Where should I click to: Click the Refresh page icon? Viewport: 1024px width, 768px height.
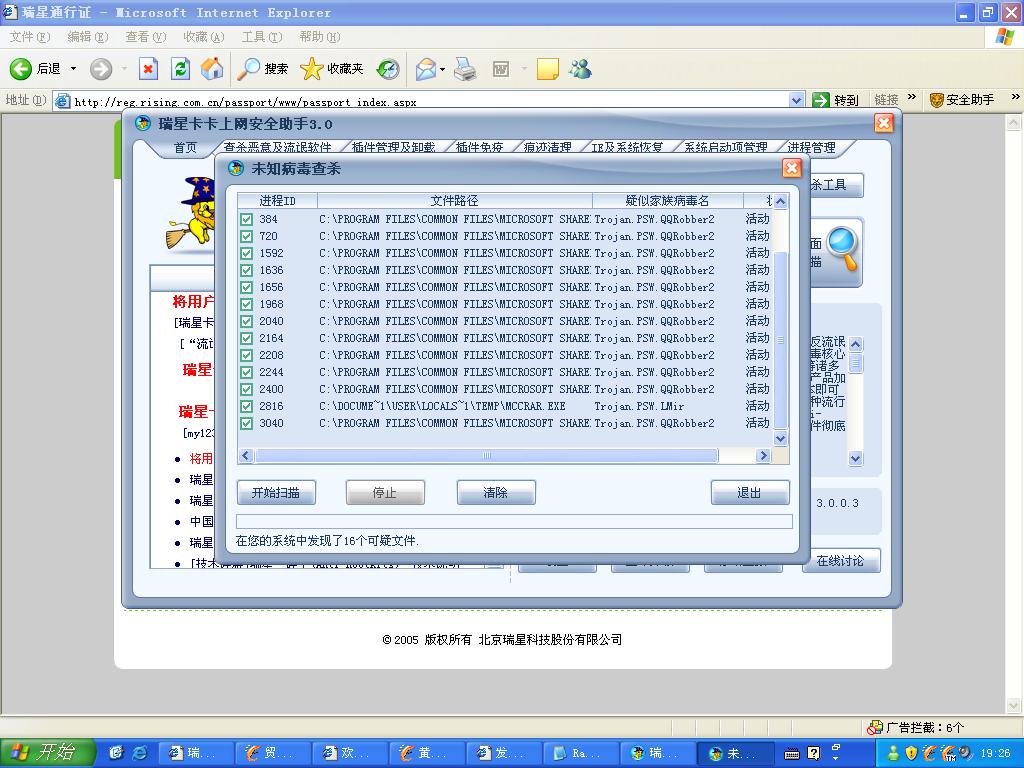180,69
